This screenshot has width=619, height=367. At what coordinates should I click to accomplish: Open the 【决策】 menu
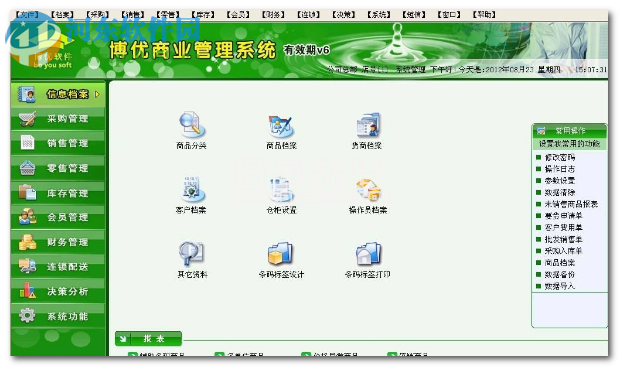coord(343,15)
